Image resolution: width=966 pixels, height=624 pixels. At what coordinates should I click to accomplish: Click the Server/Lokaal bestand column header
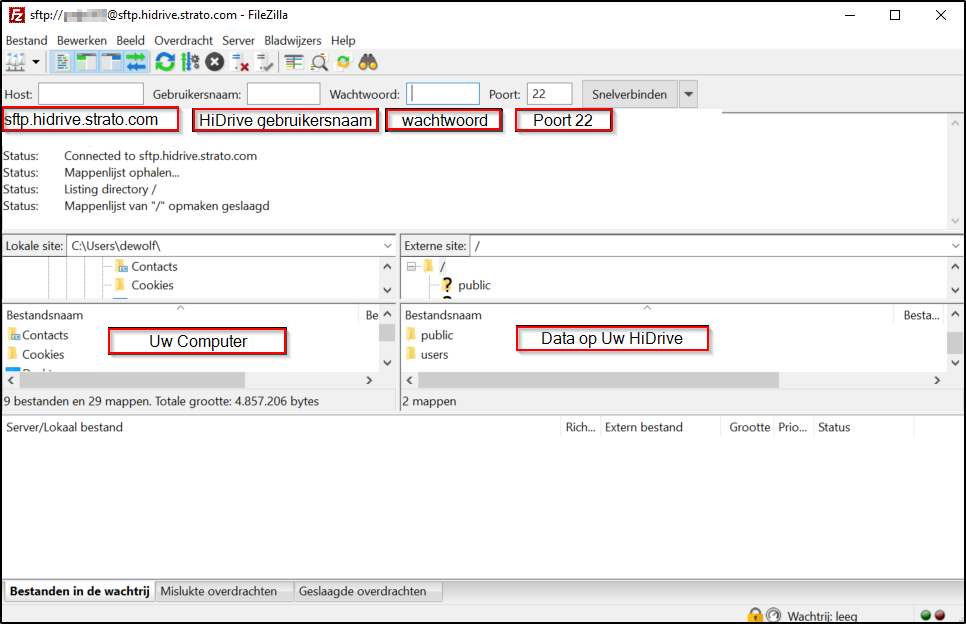pyautogui.click(x=282, y=427)
